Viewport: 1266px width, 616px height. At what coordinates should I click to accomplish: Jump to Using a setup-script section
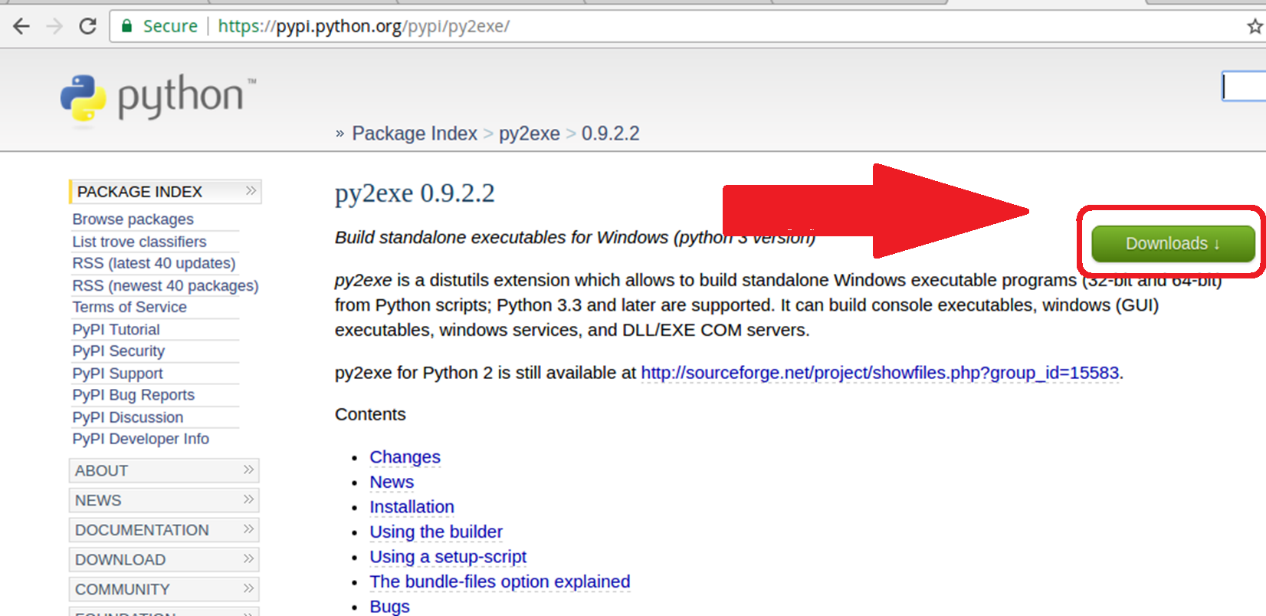(x=448, y=557)
